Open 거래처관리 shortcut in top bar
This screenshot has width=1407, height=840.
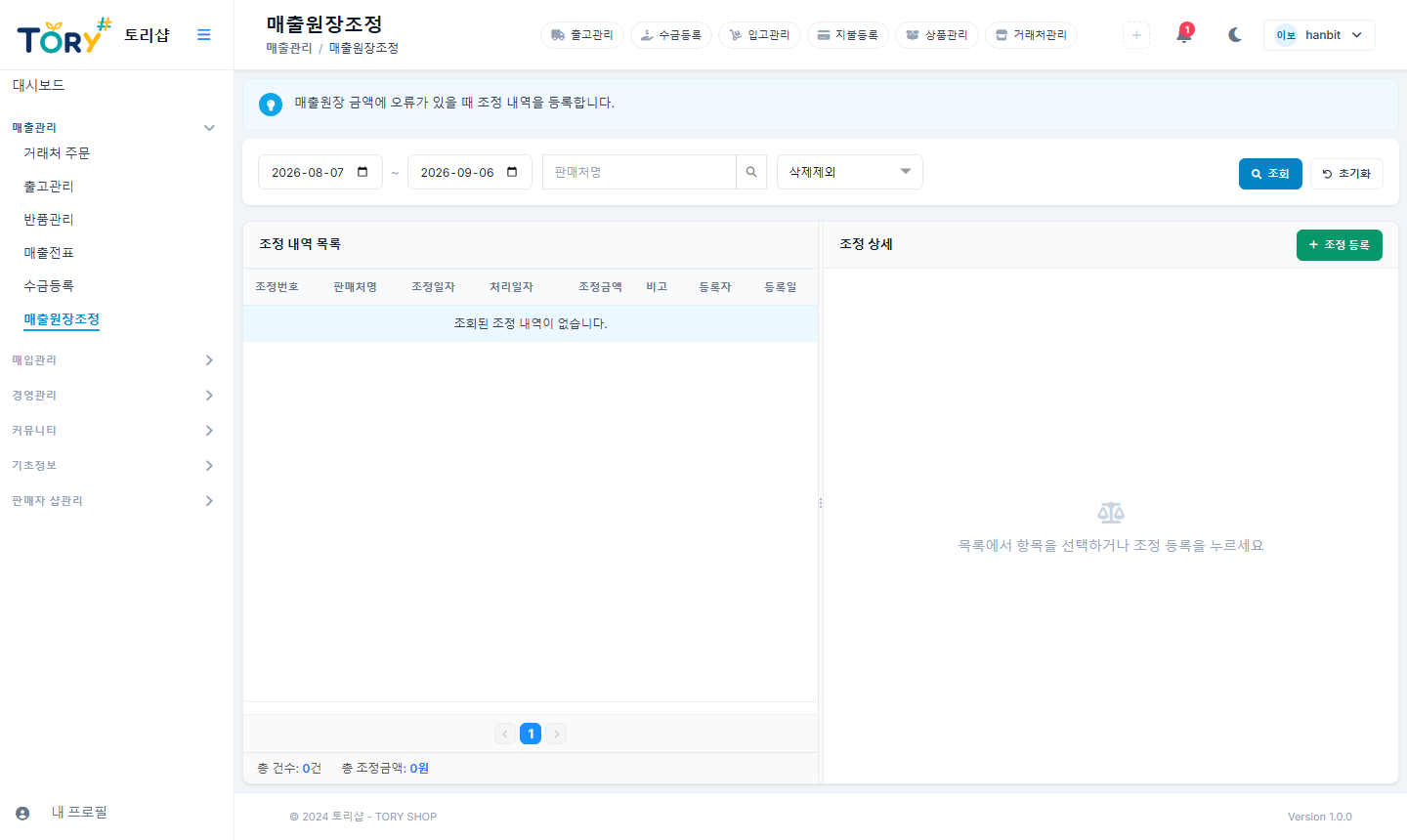click(x=1032, y=35)
